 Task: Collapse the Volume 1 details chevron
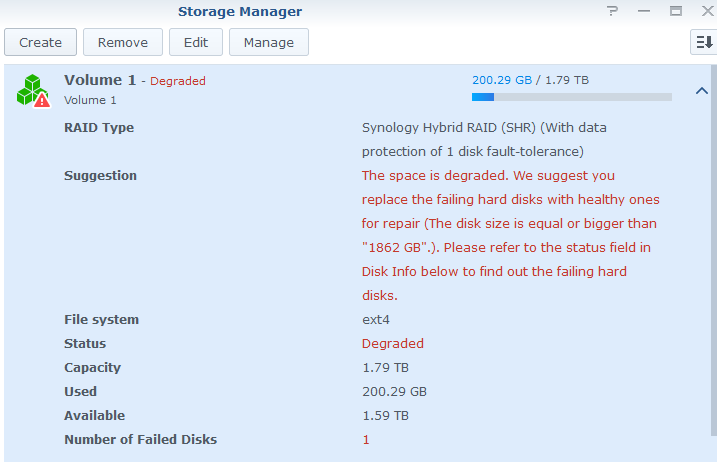point(701,91)
